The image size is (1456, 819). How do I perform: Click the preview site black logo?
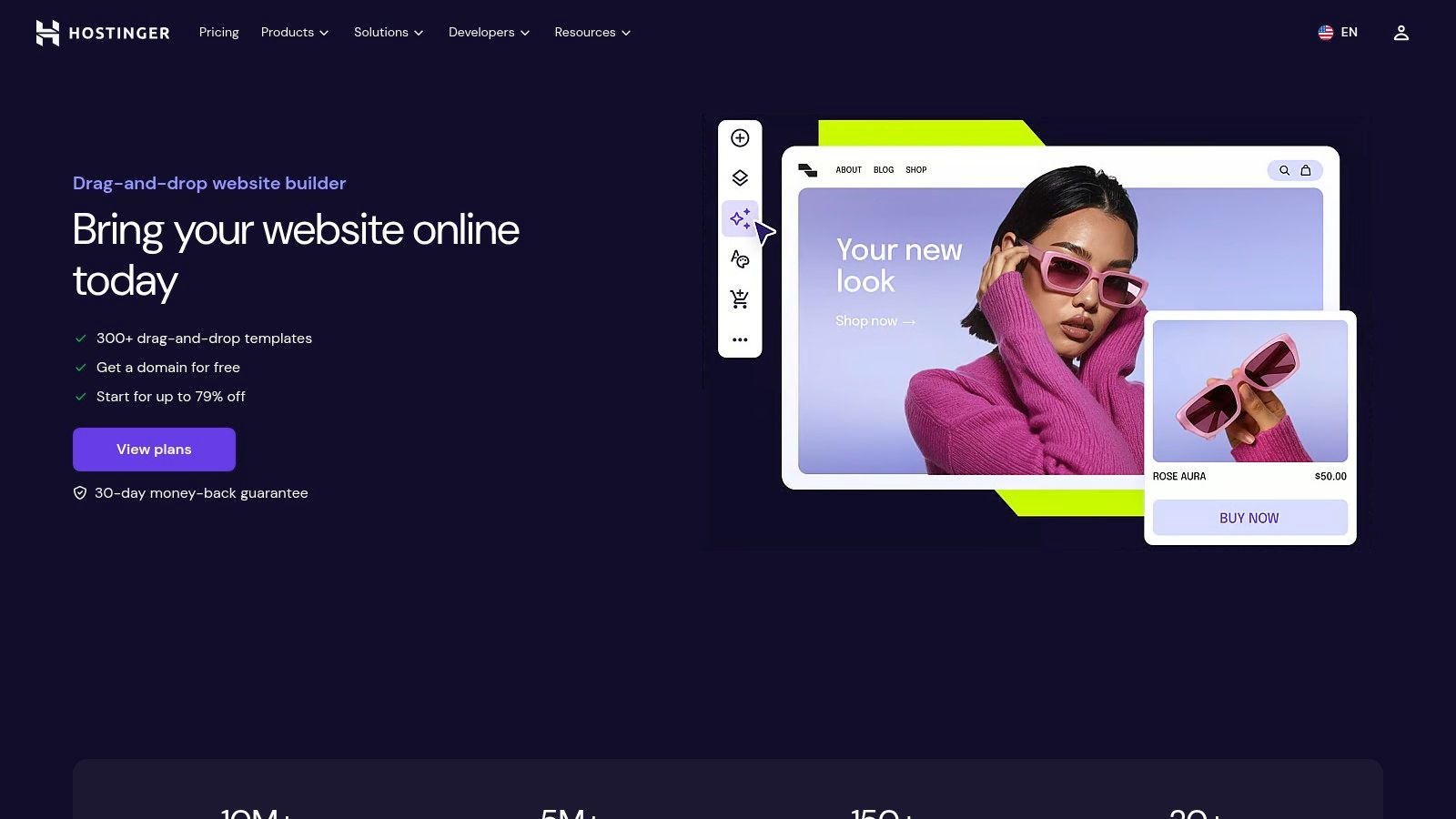(x=807, y=170)
